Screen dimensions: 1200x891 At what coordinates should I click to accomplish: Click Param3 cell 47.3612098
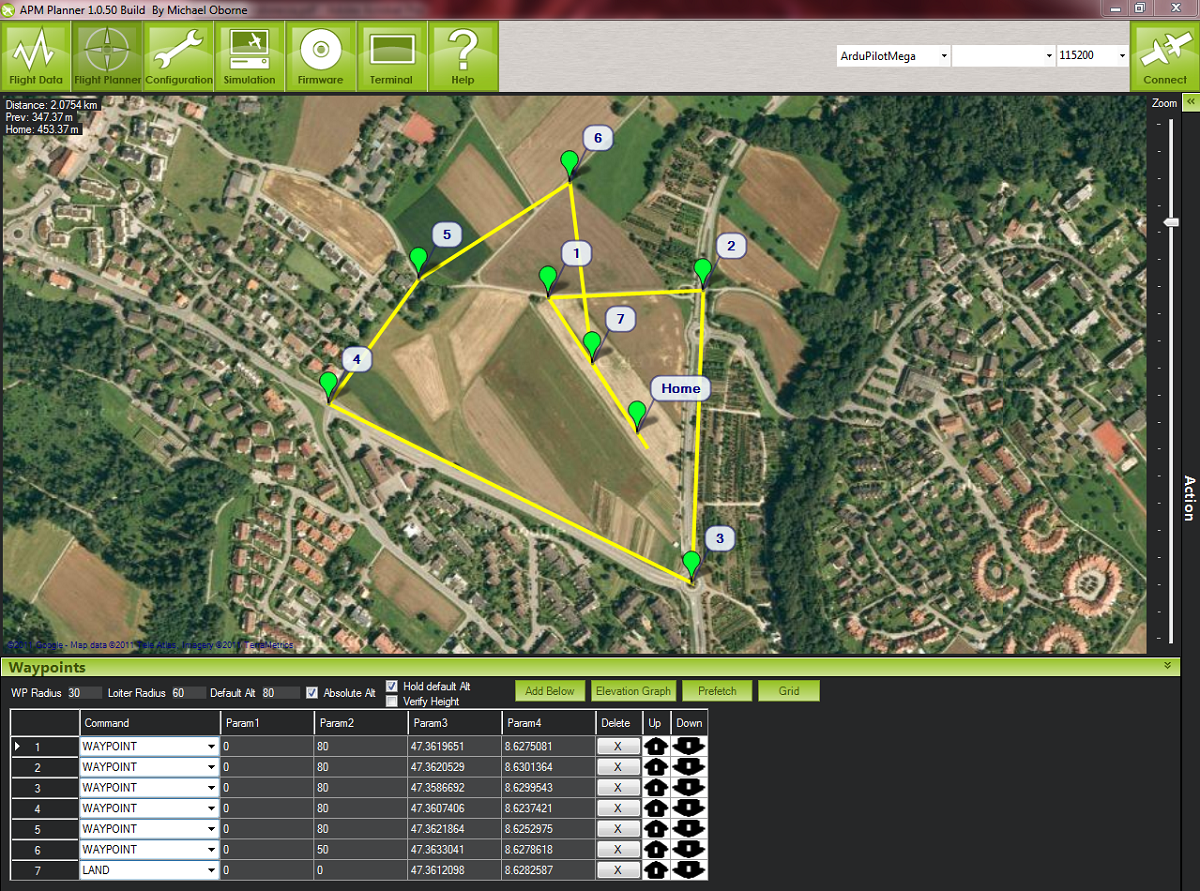(x=454, y=870)
